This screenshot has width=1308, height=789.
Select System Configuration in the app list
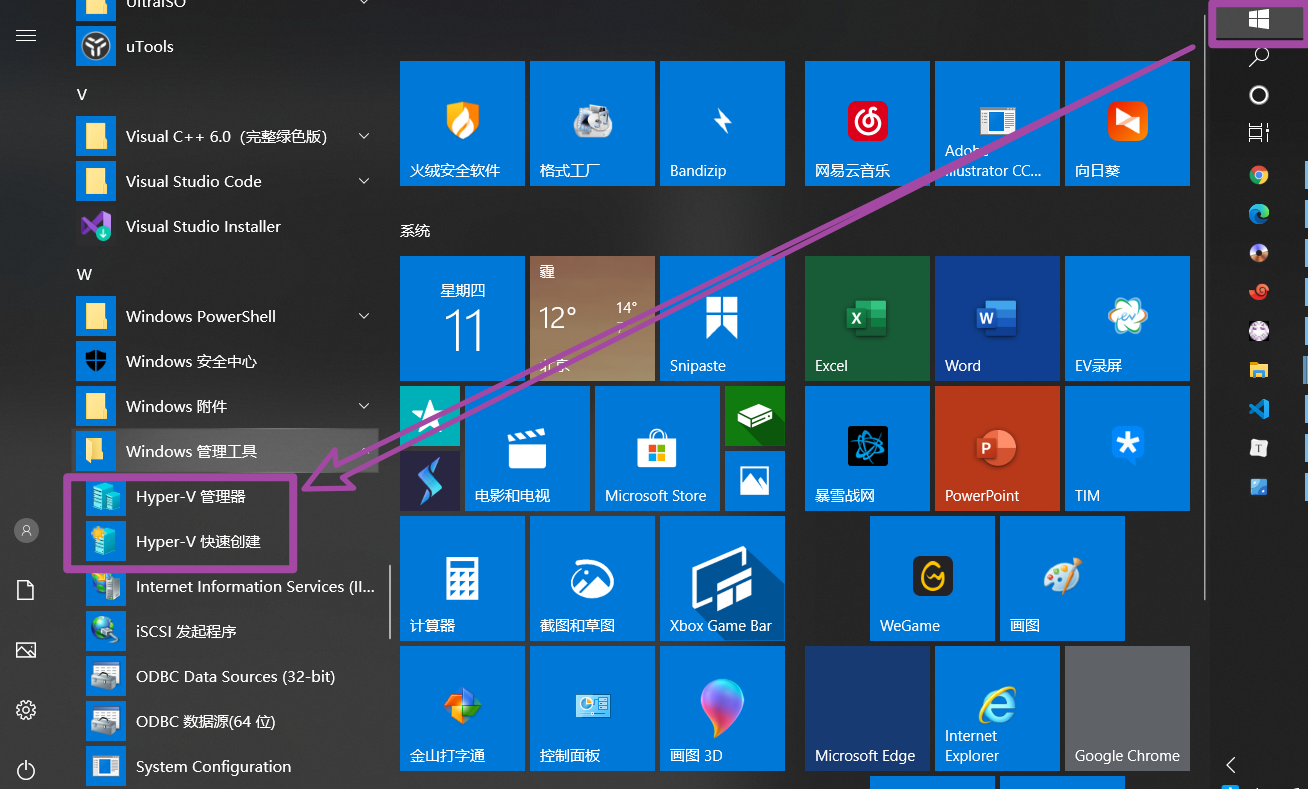[x=213, y=766]
